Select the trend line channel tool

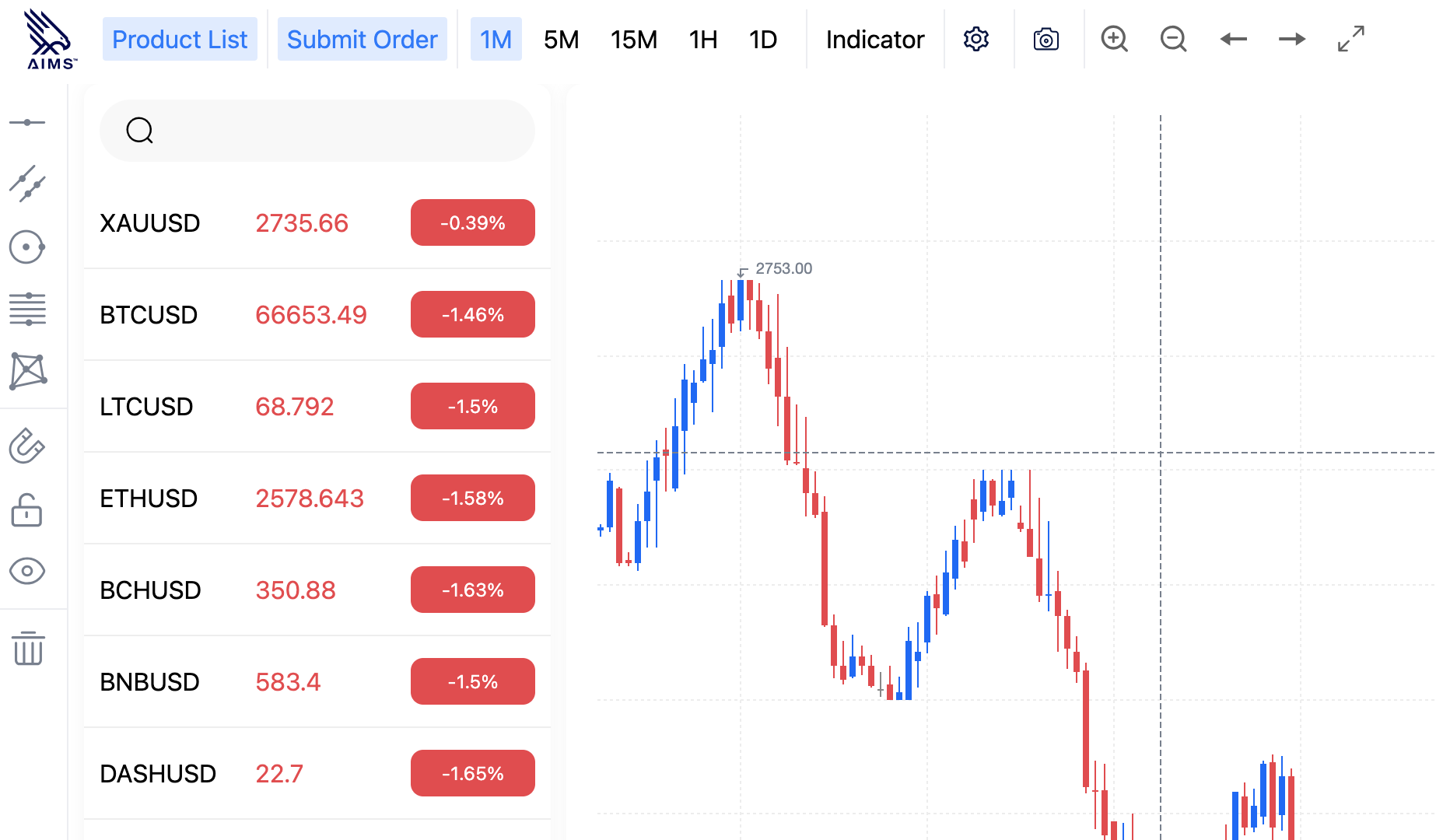click(27, 184)
